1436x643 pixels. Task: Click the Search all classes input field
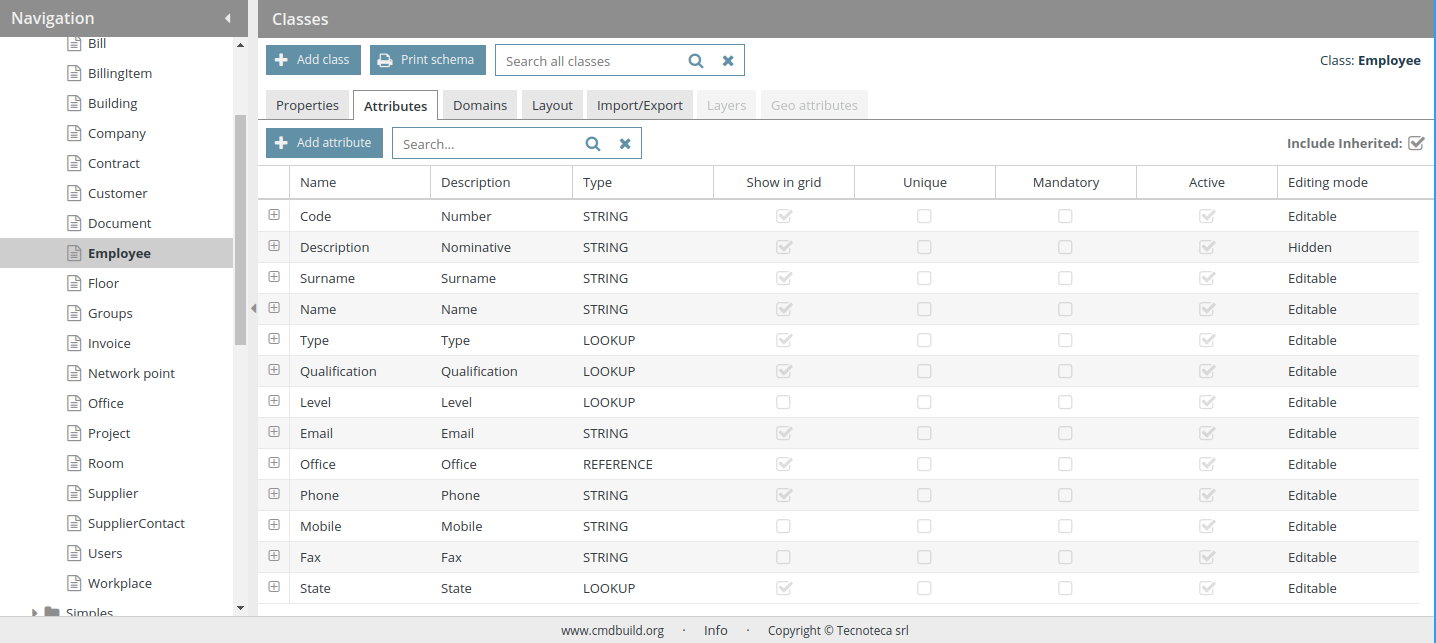point(590,61)
